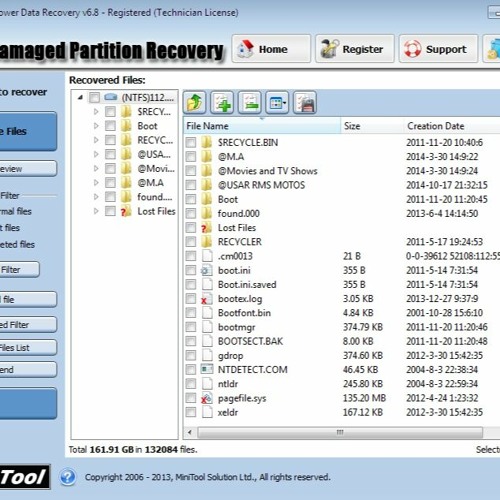Click the Lost Files question-mark folder icon in list
500x500 pixels.
point(207,228)
